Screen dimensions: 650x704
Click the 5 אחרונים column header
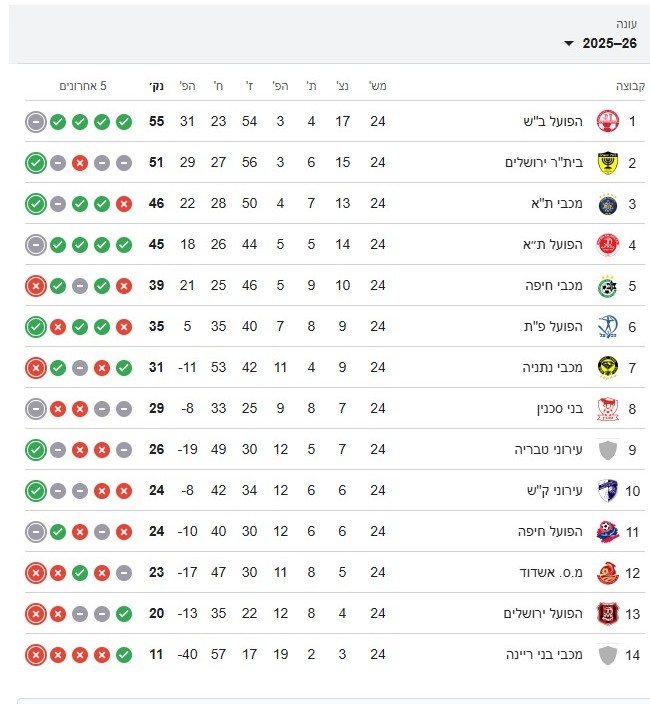point(84,86)
